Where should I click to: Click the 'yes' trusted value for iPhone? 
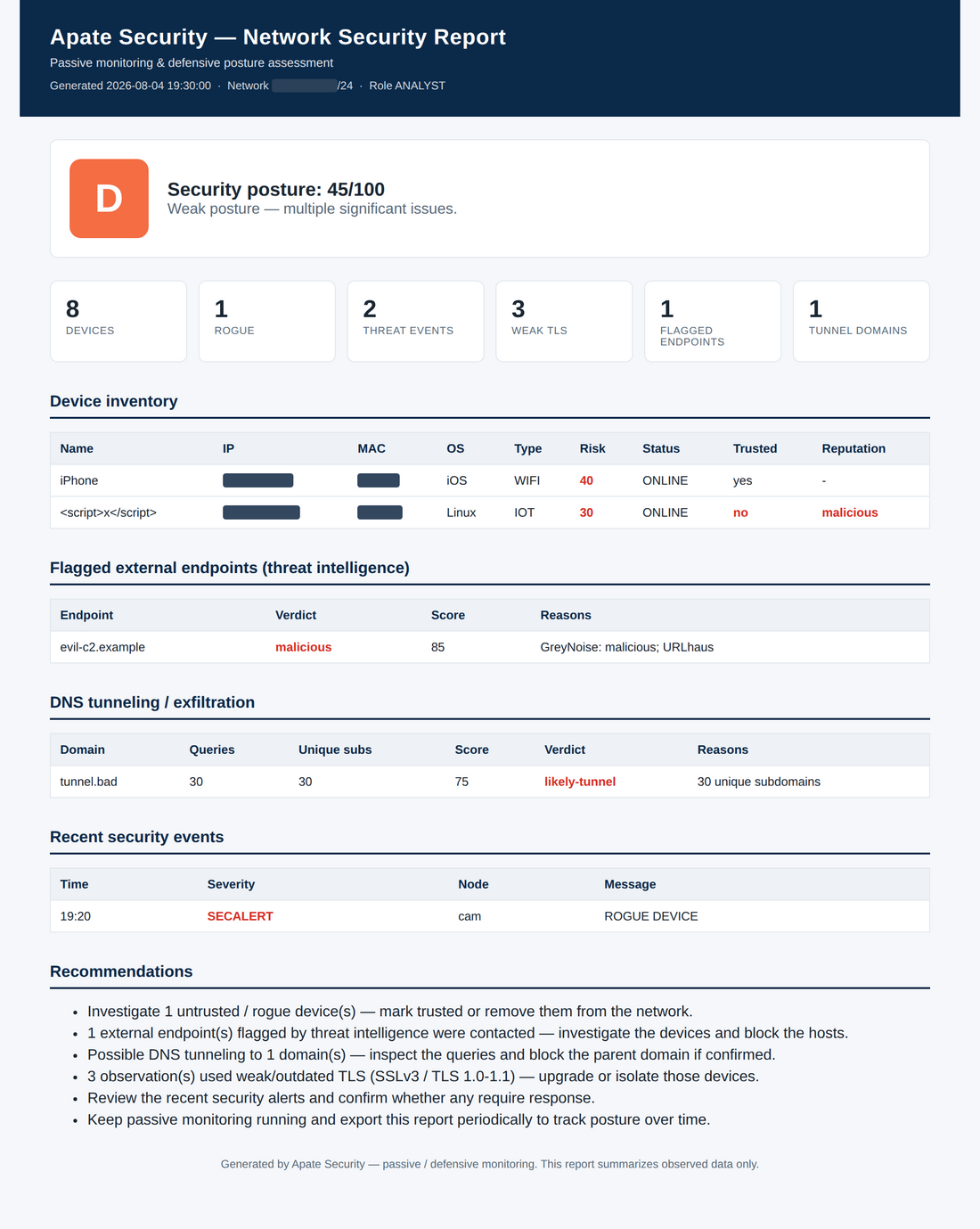tap(743, 480)
